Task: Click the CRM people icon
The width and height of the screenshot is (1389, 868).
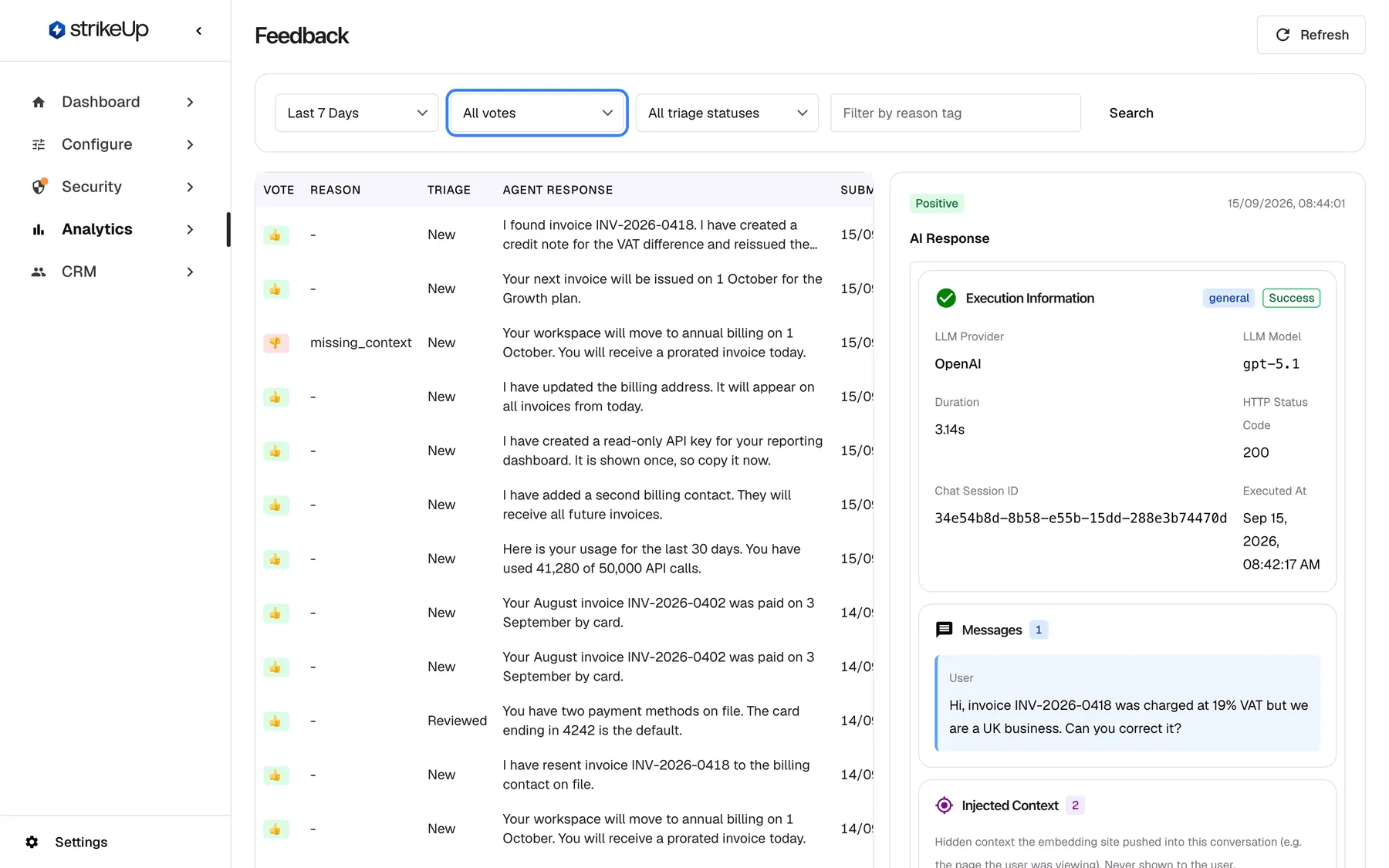Action: point(39,272)
